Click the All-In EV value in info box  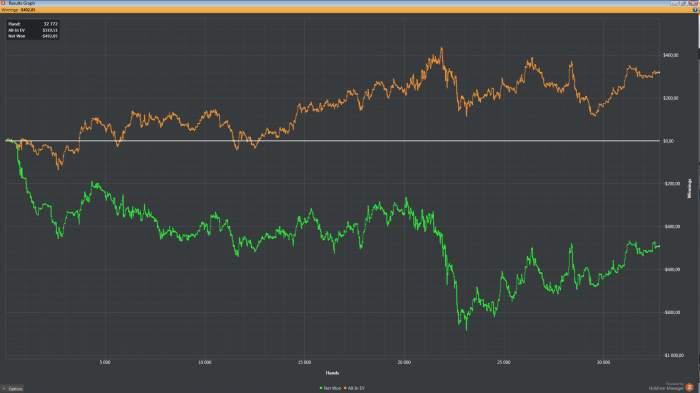[x=50, y=30]
